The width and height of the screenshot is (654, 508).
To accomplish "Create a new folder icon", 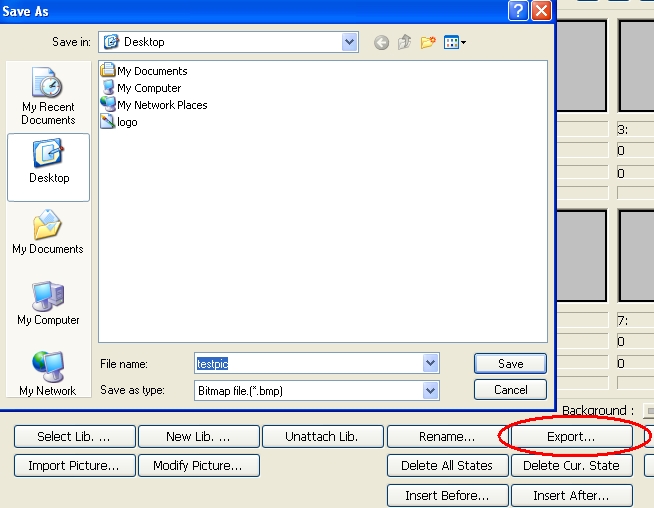I will [428, 42].
